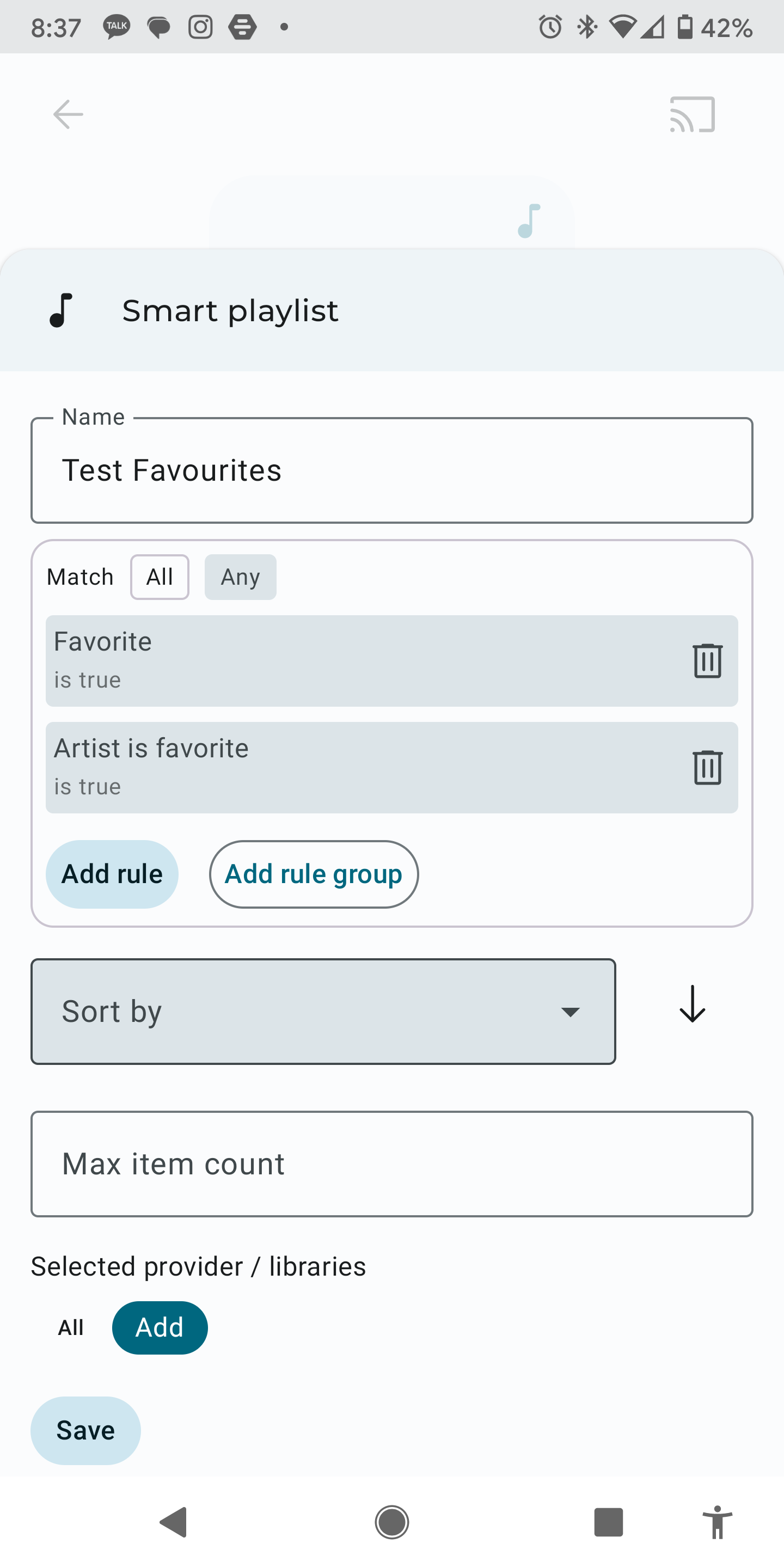Open the Sort by dropdown
The image size is (784, 1568).
coord(323,1011)
